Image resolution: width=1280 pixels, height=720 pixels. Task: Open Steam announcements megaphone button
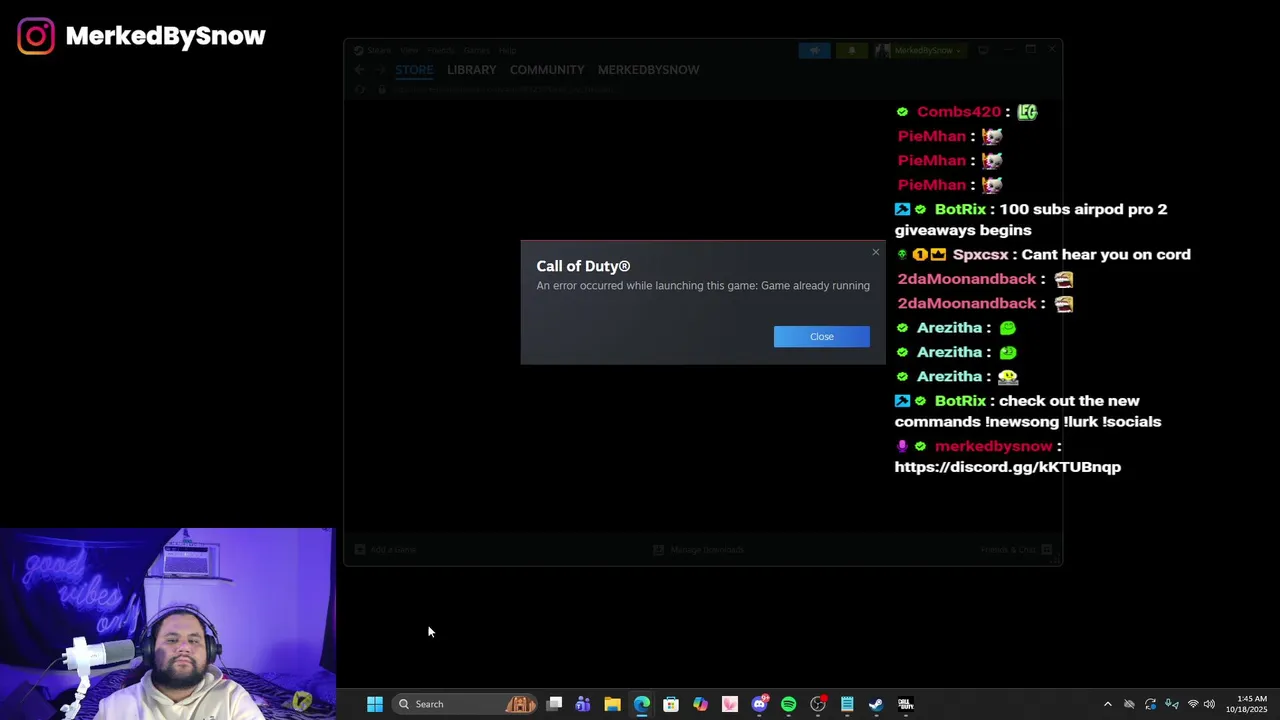[814, 50]
